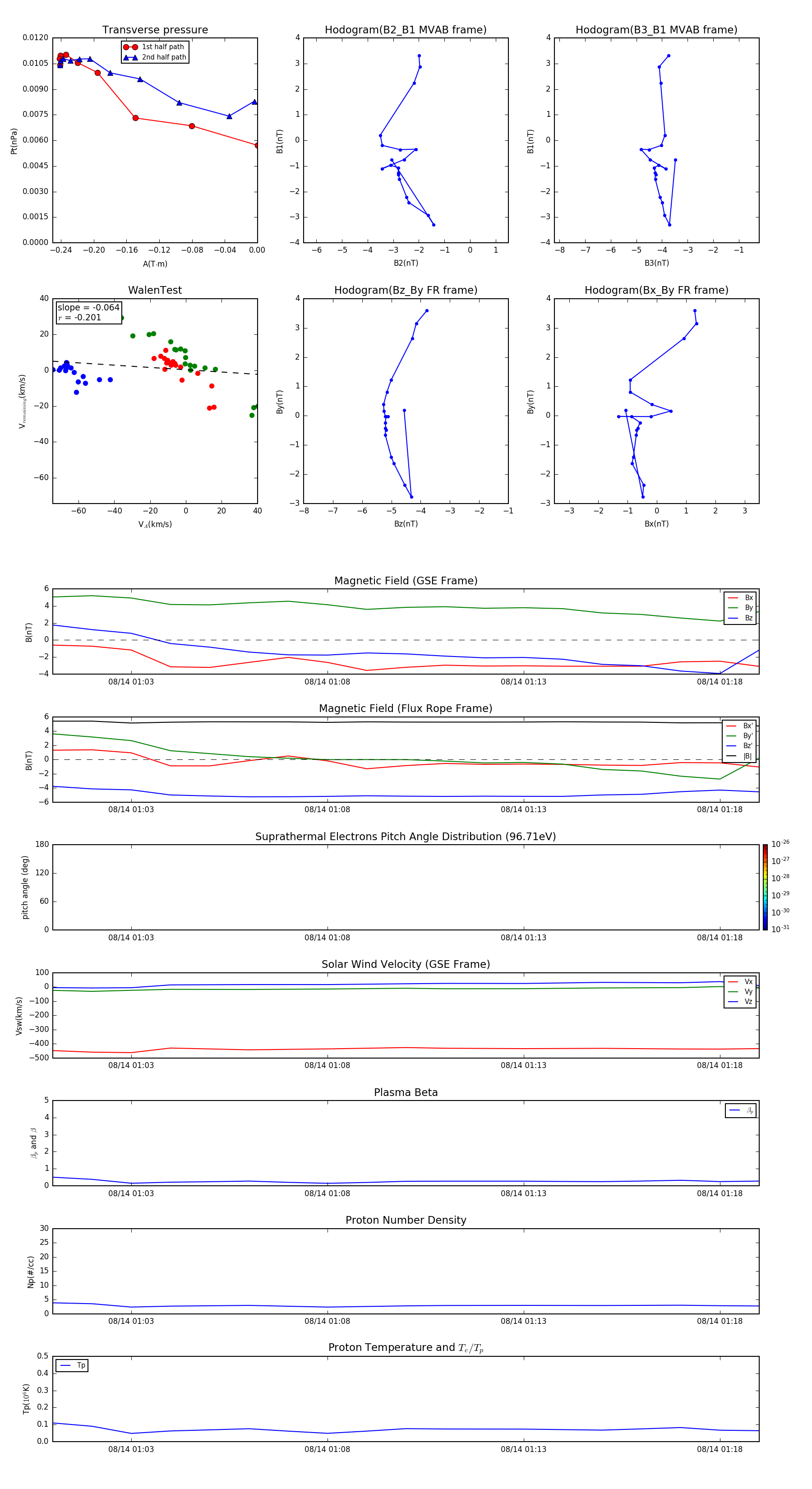
Task: Click '08/14 01:13' tick under the plasma beta plot
Action: [524, 1193]
